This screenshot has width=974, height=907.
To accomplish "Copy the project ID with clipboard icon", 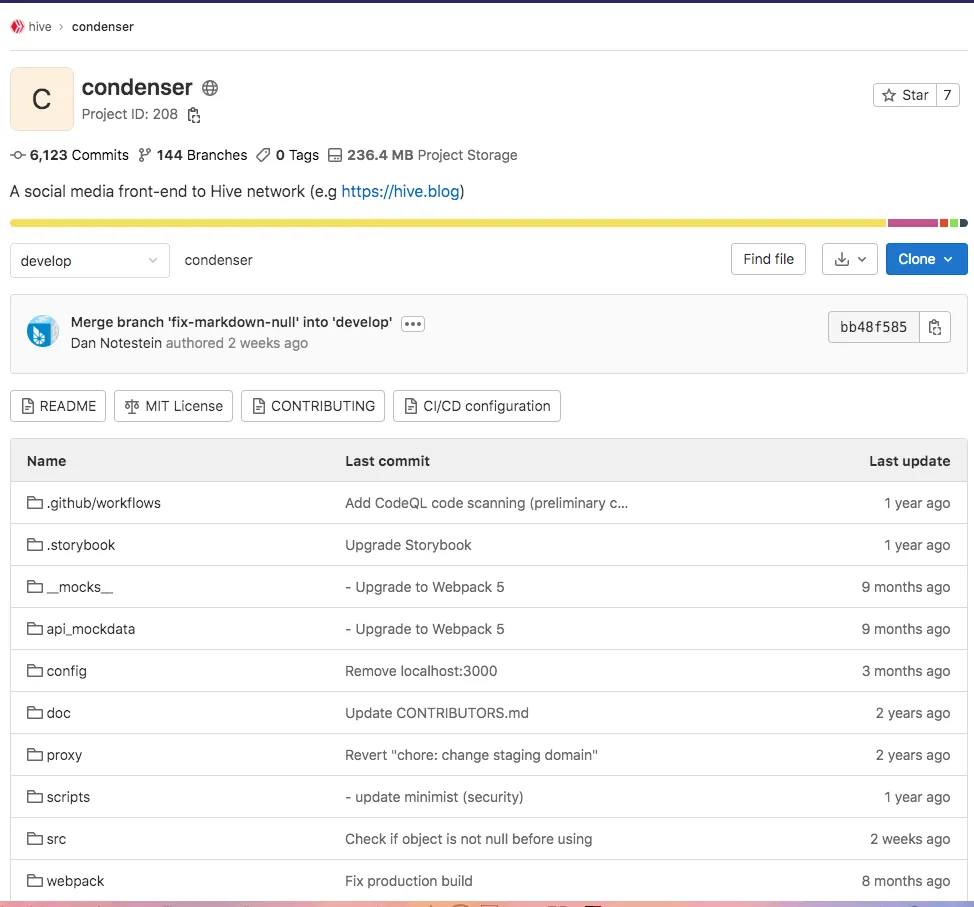I will tap(194, 115).
